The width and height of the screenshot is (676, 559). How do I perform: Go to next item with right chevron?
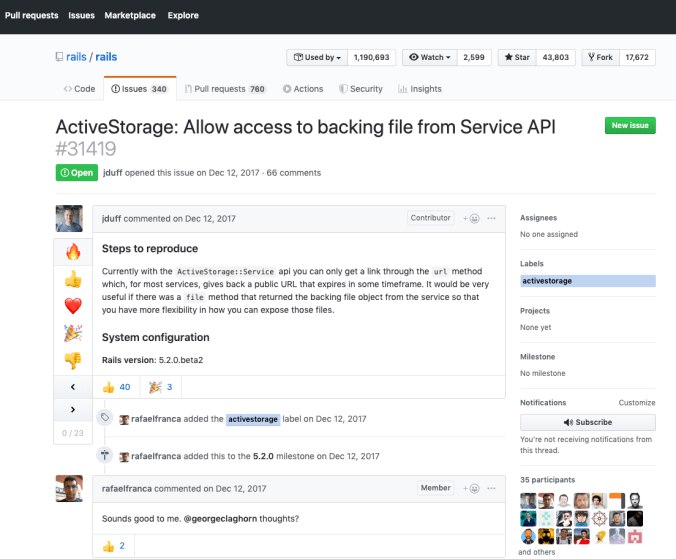[x=72, y=410]
